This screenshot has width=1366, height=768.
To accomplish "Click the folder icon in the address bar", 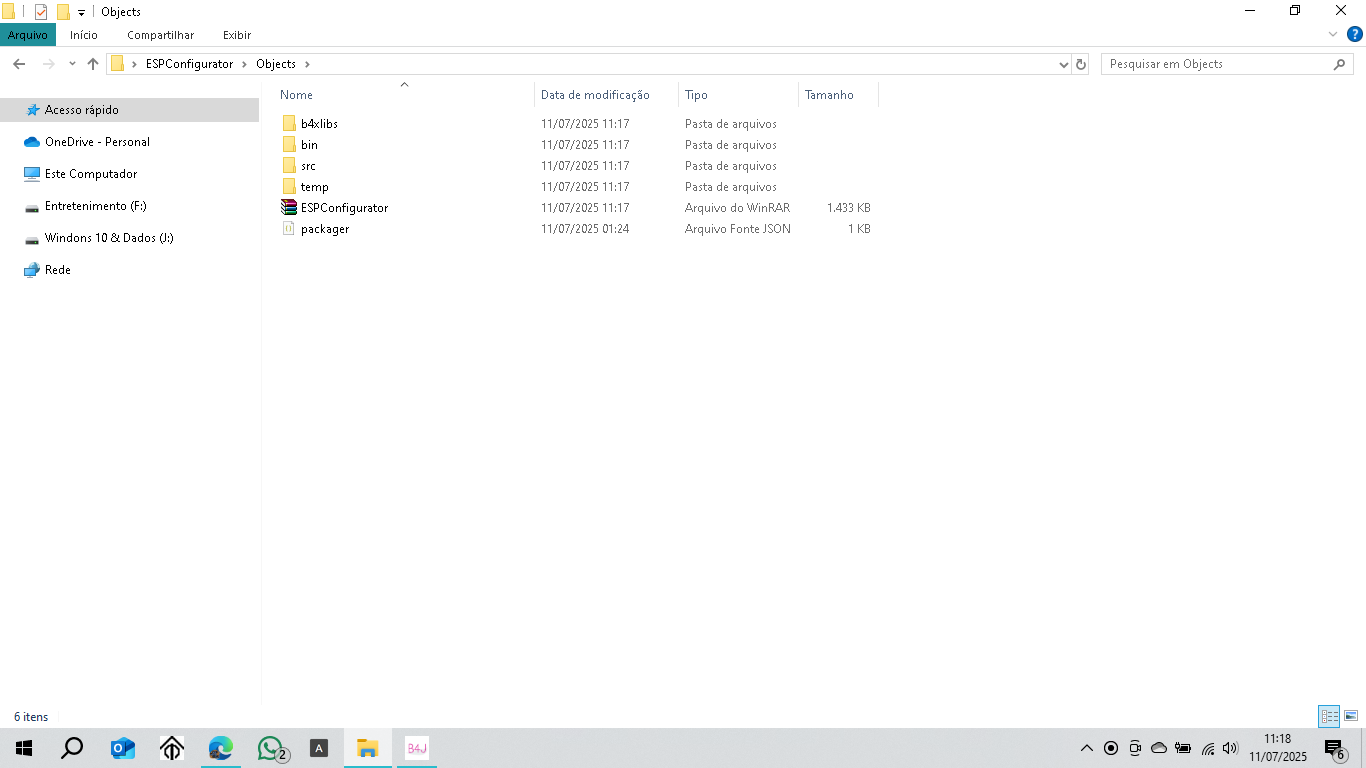I will click(118, 64).
